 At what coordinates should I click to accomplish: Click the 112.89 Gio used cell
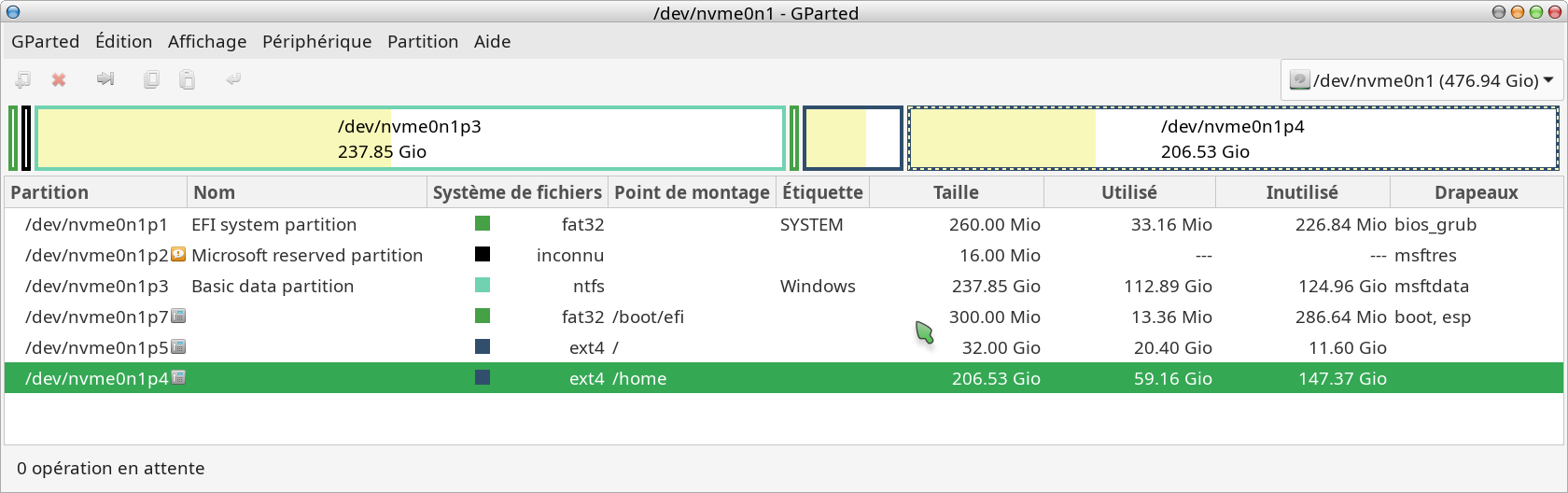click(1168, 286)
